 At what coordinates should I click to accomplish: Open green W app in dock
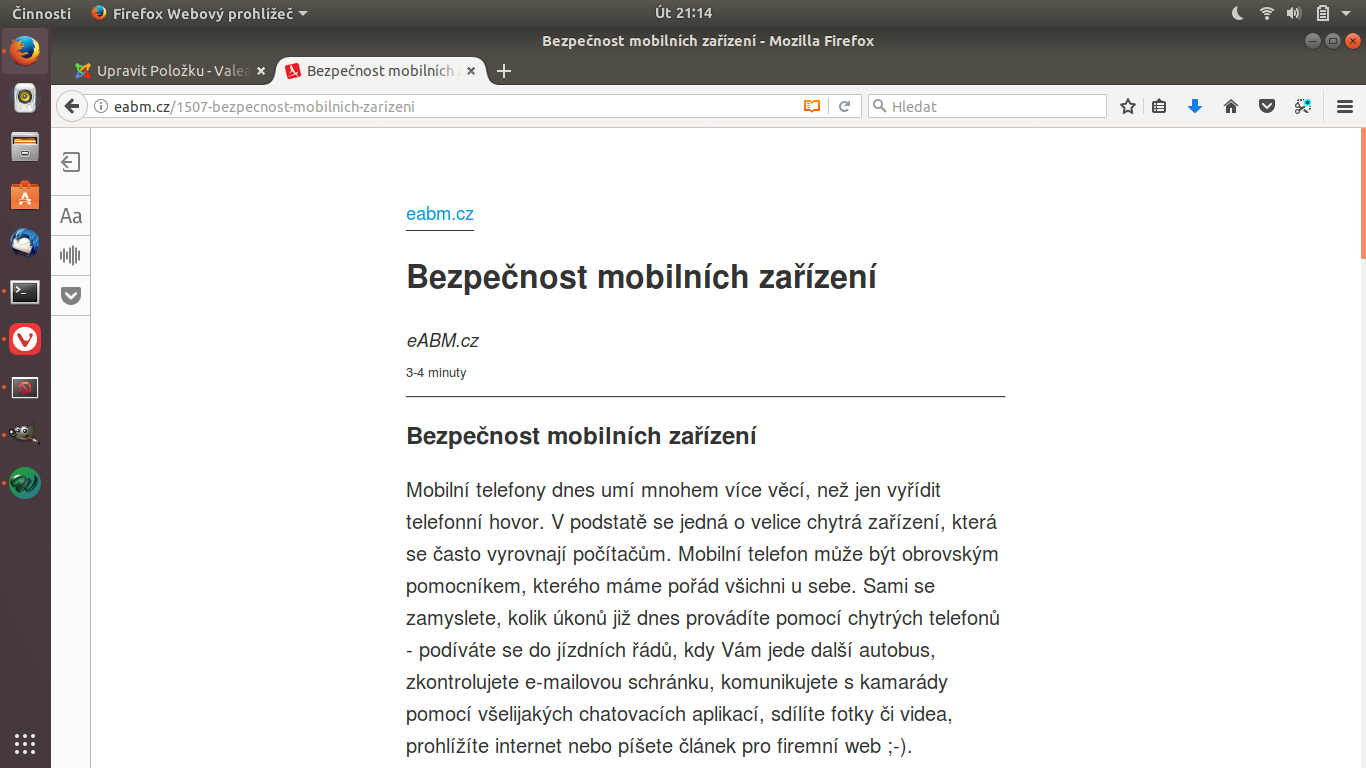(x=25, y=483)
